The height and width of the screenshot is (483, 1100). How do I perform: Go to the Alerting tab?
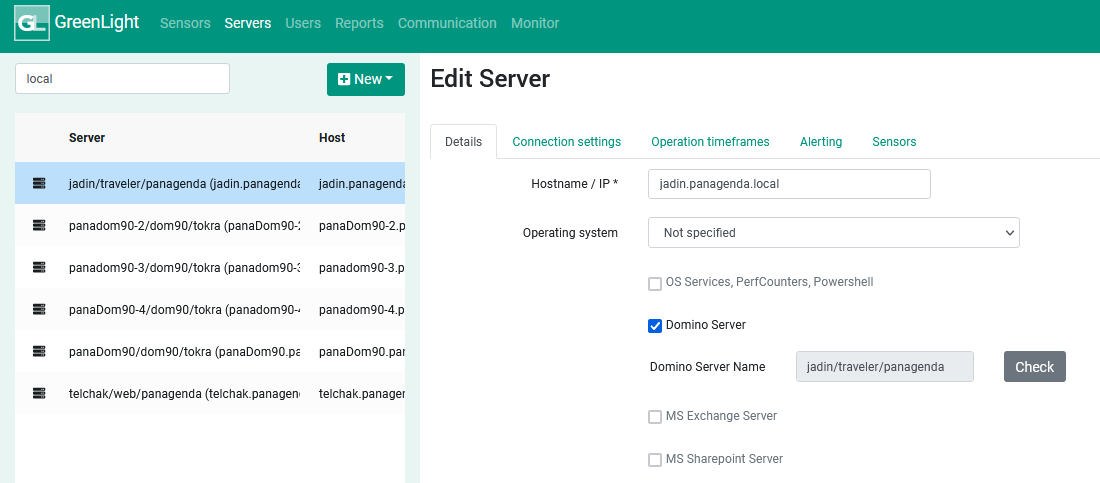(x=820, y=142)
